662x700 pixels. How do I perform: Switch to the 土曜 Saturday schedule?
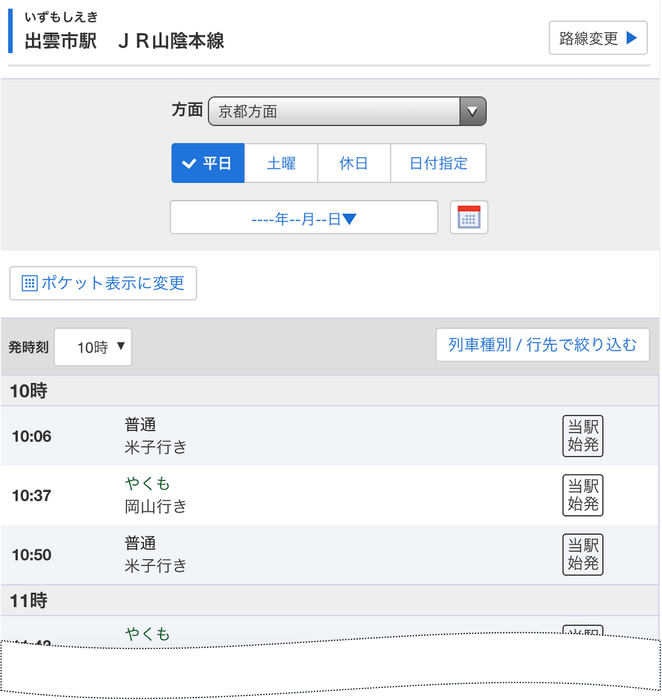[281, 163]
